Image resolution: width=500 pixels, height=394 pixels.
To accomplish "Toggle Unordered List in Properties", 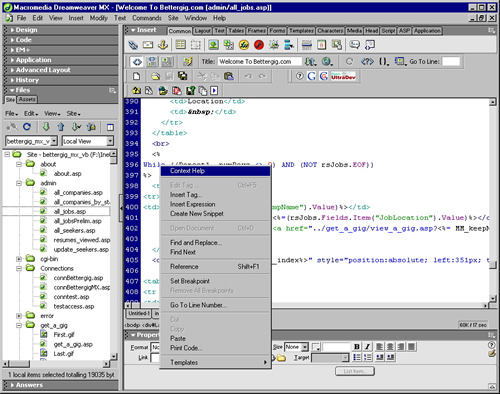I will [x=357, y=357].
